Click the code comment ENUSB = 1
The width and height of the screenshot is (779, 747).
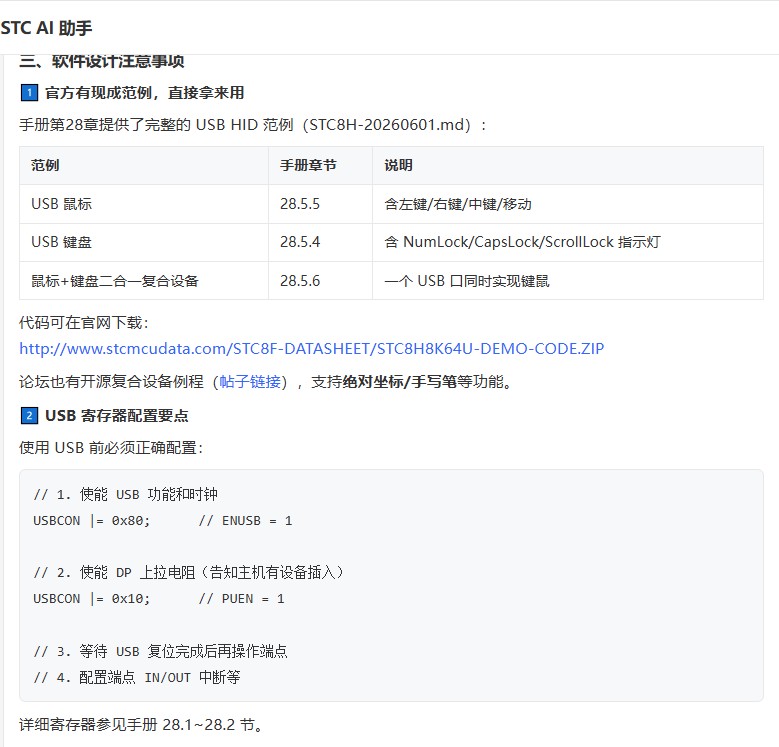245,521
